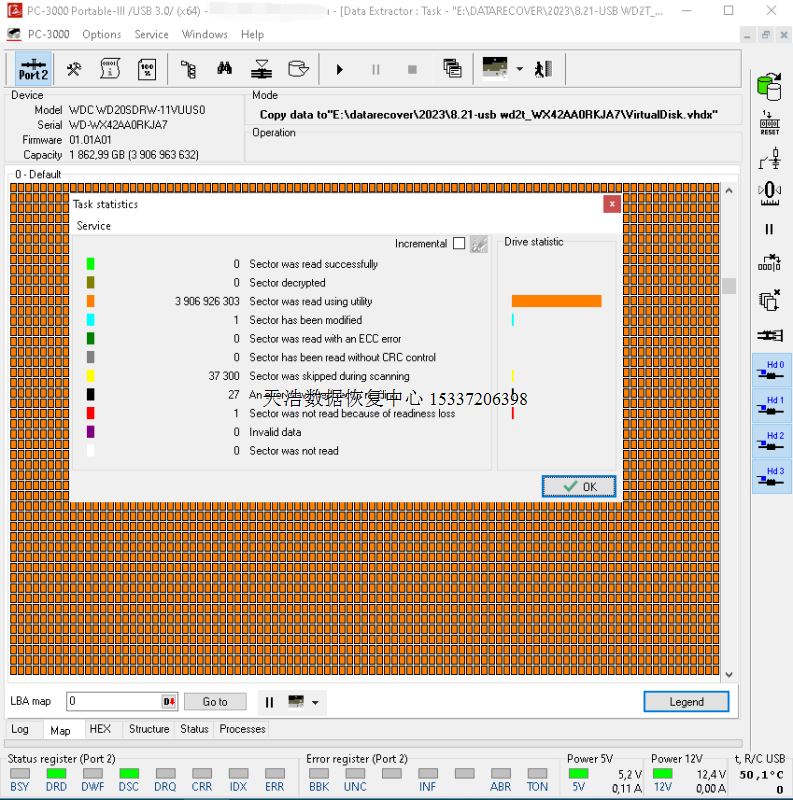Click the LBA map field's red arrow button
This screenshot has height=800, width=793.
[169, 702]
